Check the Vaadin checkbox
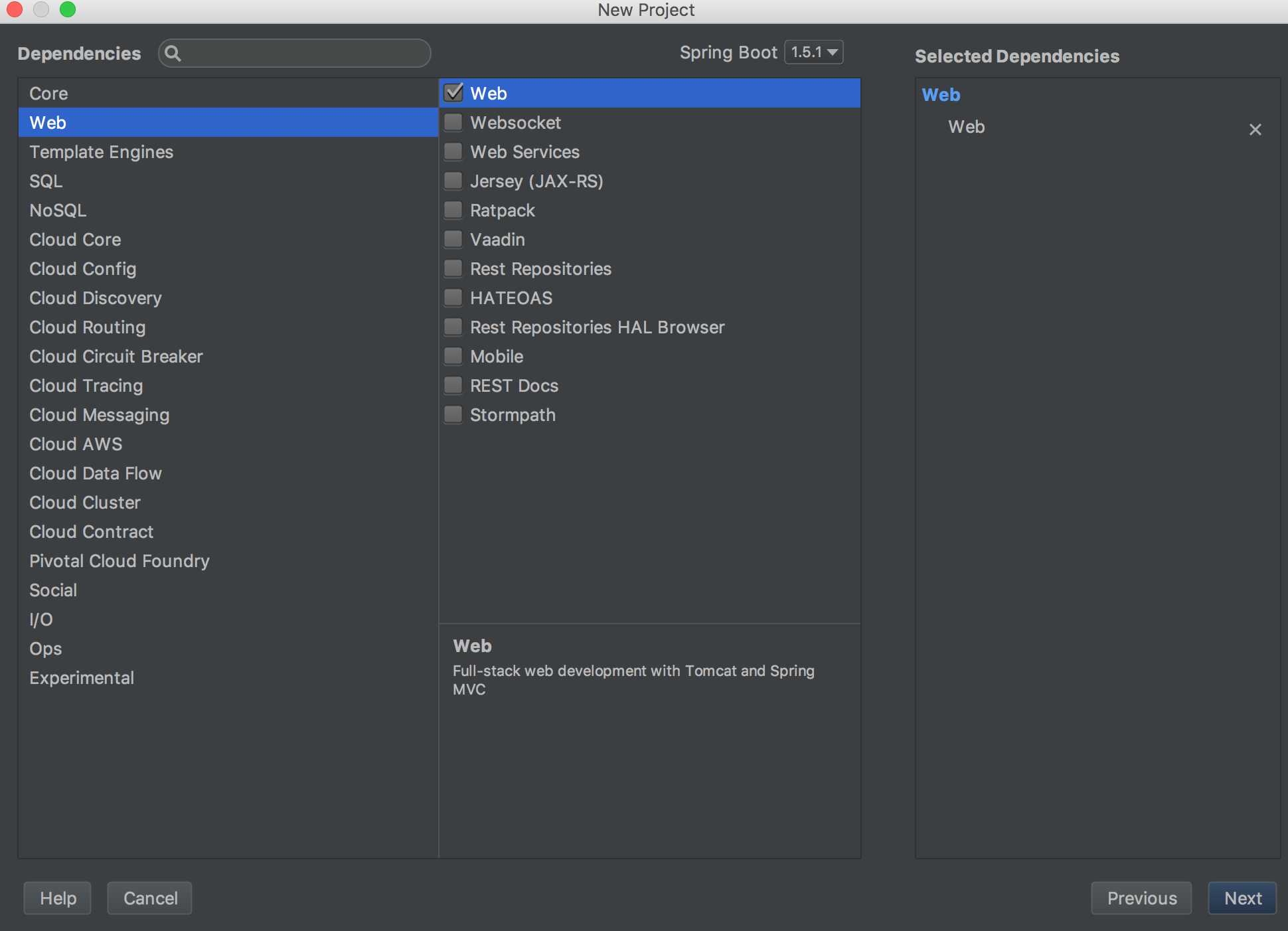The width and height of the screenshot is (1288, 931). [453, 239]
